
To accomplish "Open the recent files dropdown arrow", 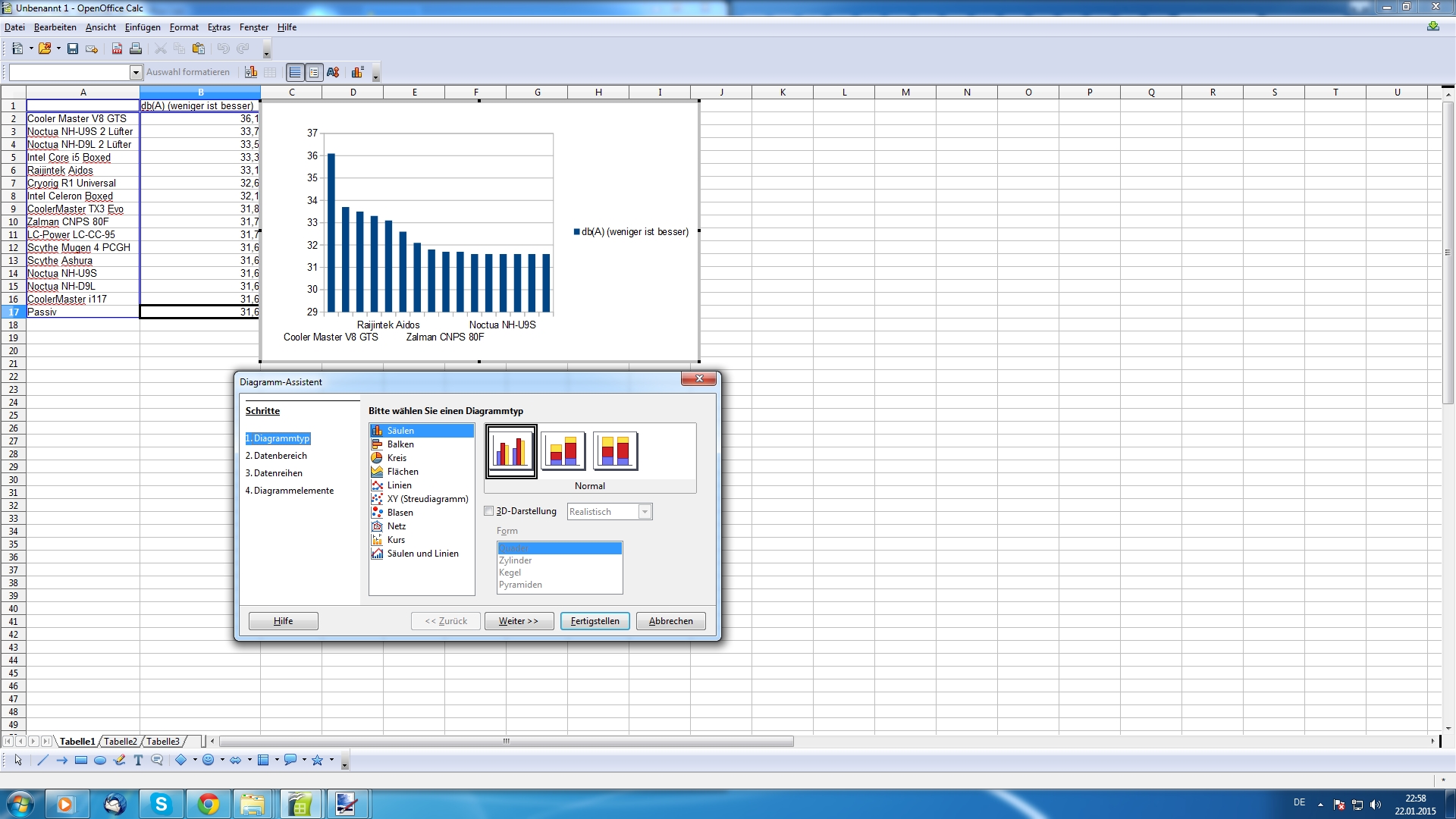I will pos(58,49).
